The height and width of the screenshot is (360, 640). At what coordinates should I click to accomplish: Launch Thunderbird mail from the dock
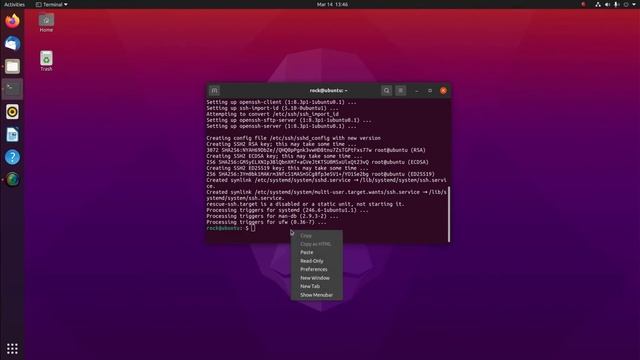[x=12, y=44]
